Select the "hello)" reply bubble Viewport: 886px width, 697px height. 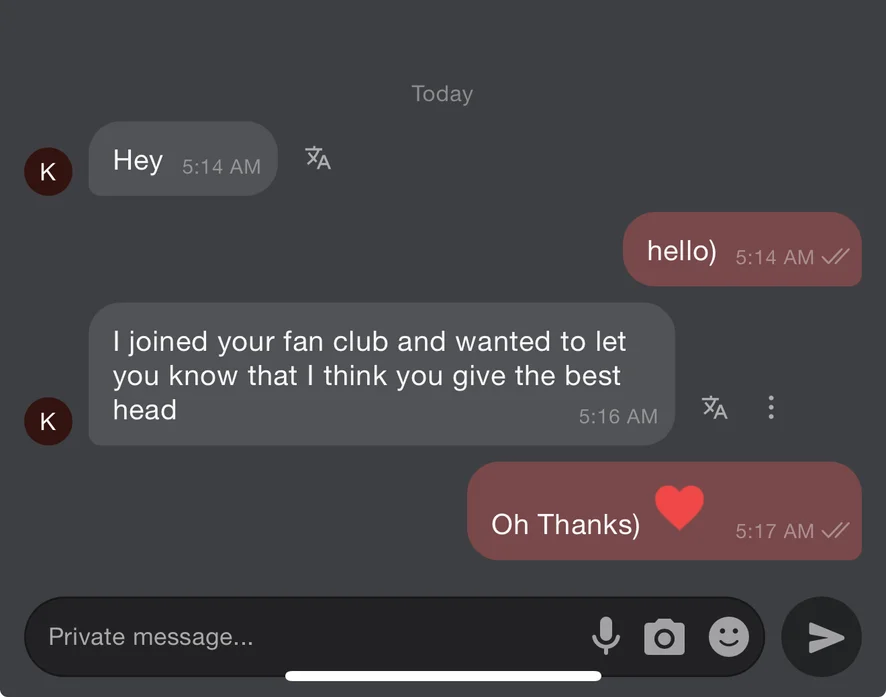(x=681, y=250)
